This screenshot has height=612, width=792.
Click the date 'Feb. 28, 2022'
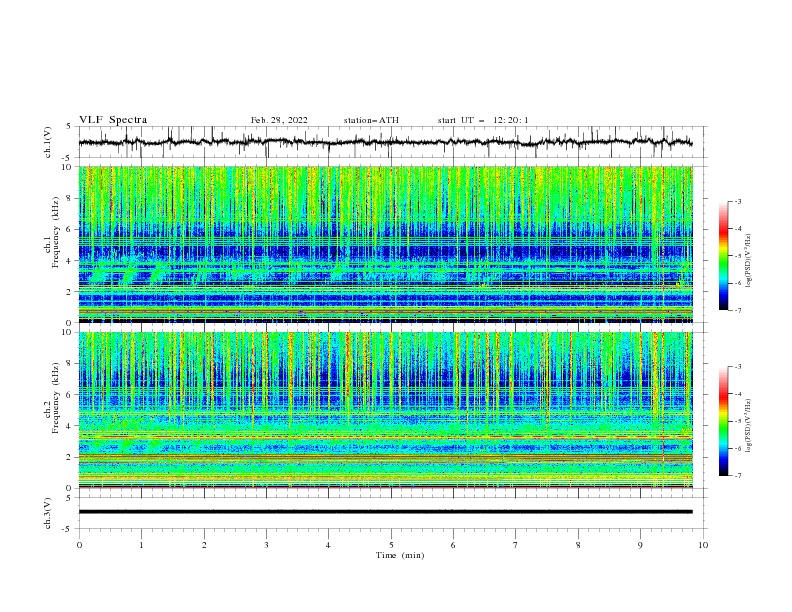click(x=279, y=120)
